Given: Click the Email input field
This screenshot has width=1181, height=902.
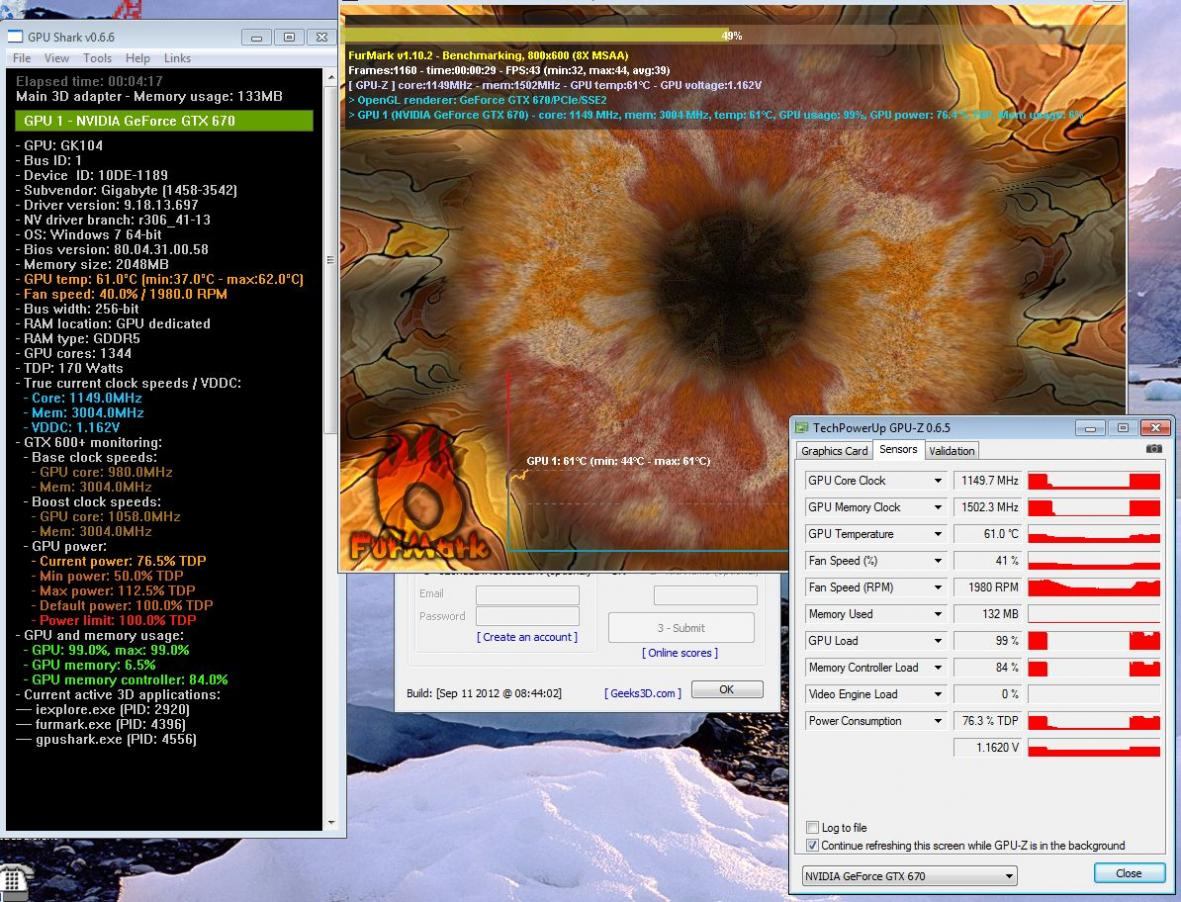Looking at the screenshot, I should [527, 595].
